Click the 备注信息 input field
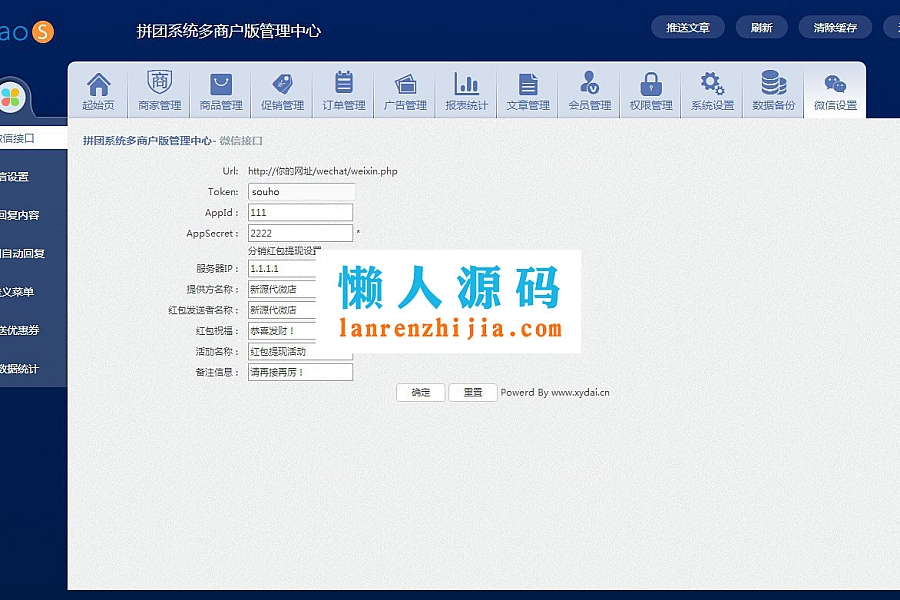The width and height of the screenshot is (900, 600). tap(300, 372)
